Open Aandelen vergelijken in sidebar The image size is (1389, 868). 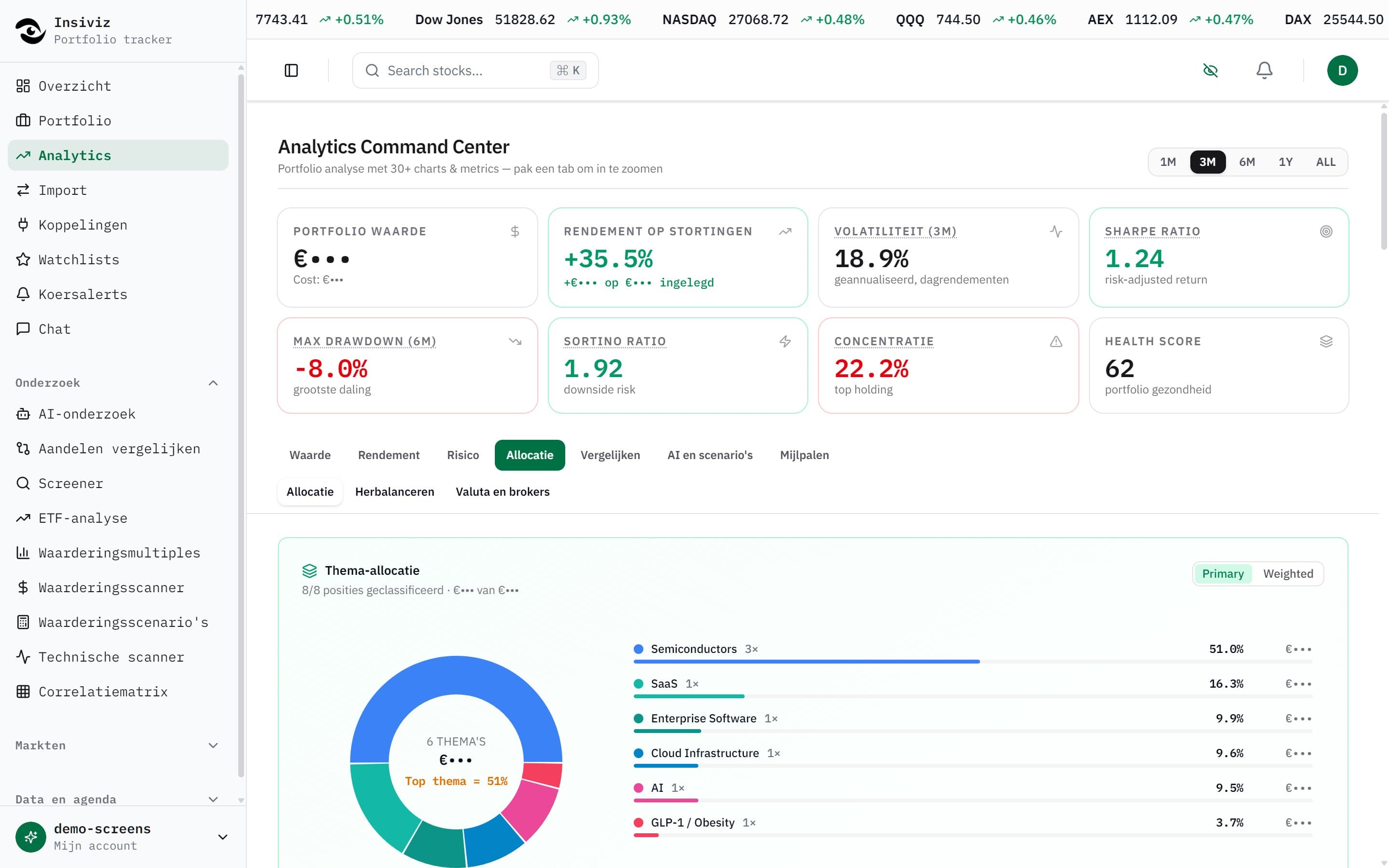click(118, 449)
